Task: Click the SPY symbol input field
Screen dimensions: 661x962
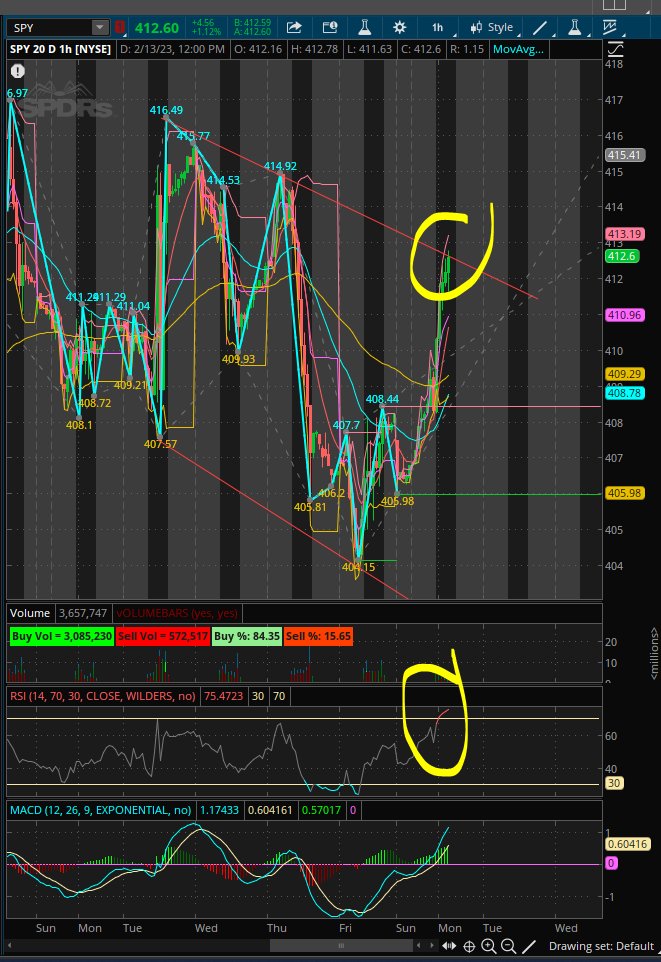Action: [49, 28]
